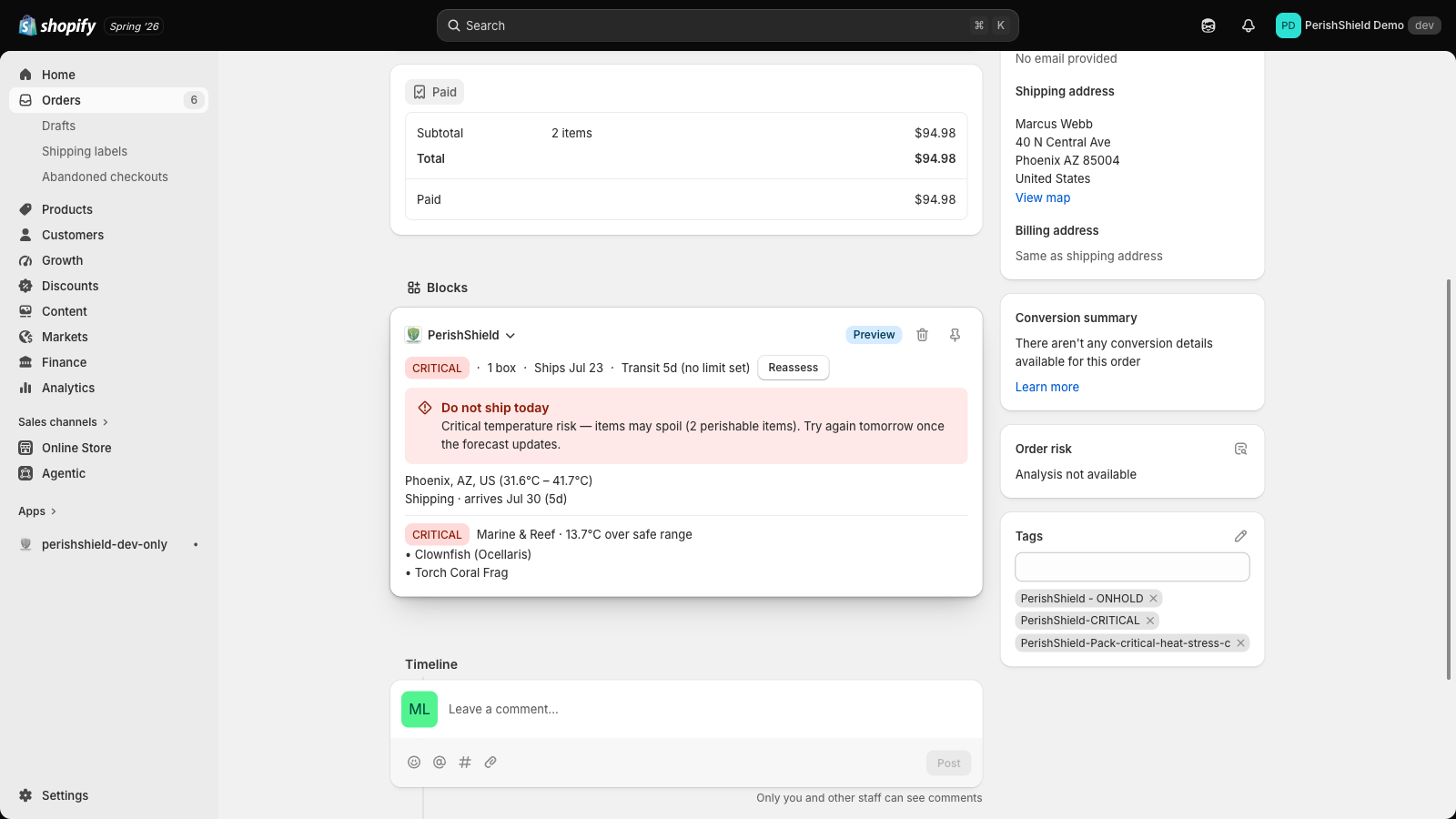Click the page vertical scrollbar

tap(1449, 479)
